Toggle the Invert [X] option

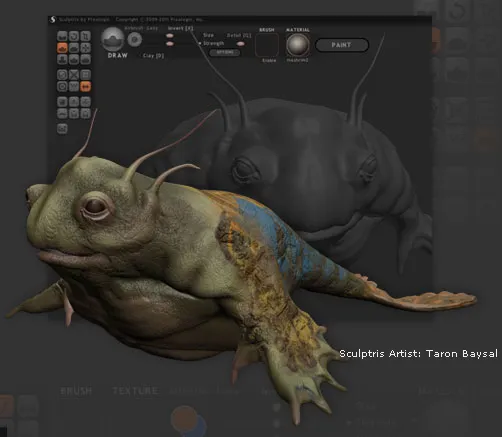coord(180,28)
